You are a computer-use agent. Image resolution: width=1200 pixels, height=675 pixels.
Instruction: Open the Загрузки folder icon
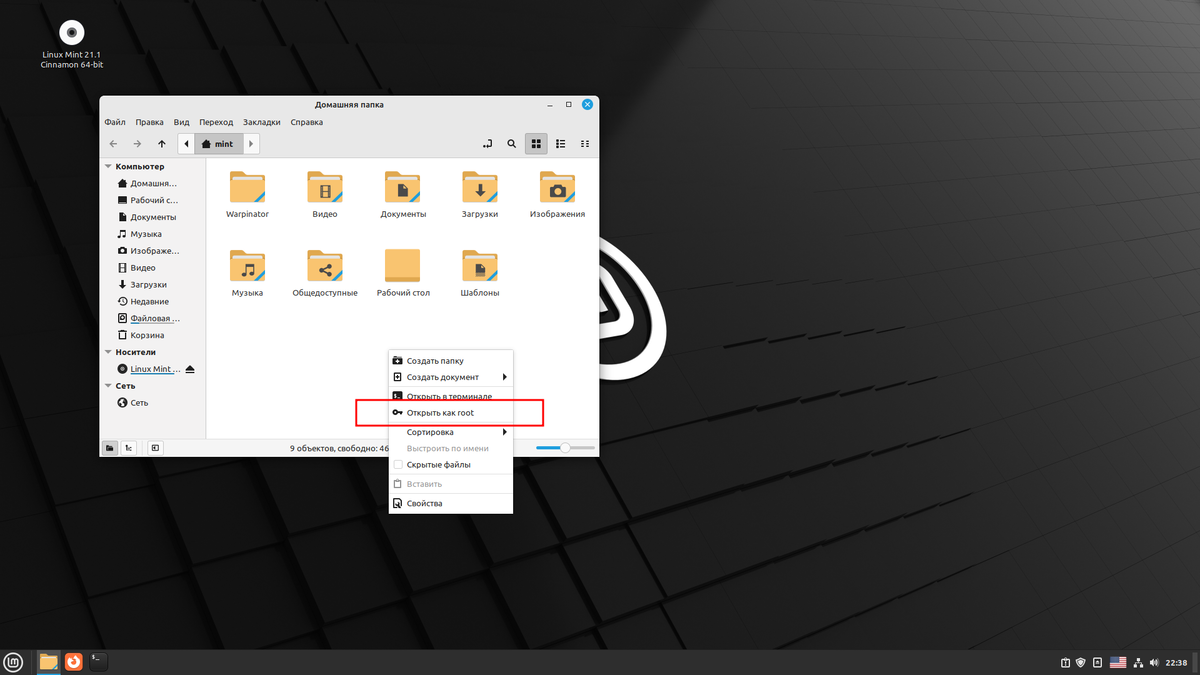coord(479,187)
